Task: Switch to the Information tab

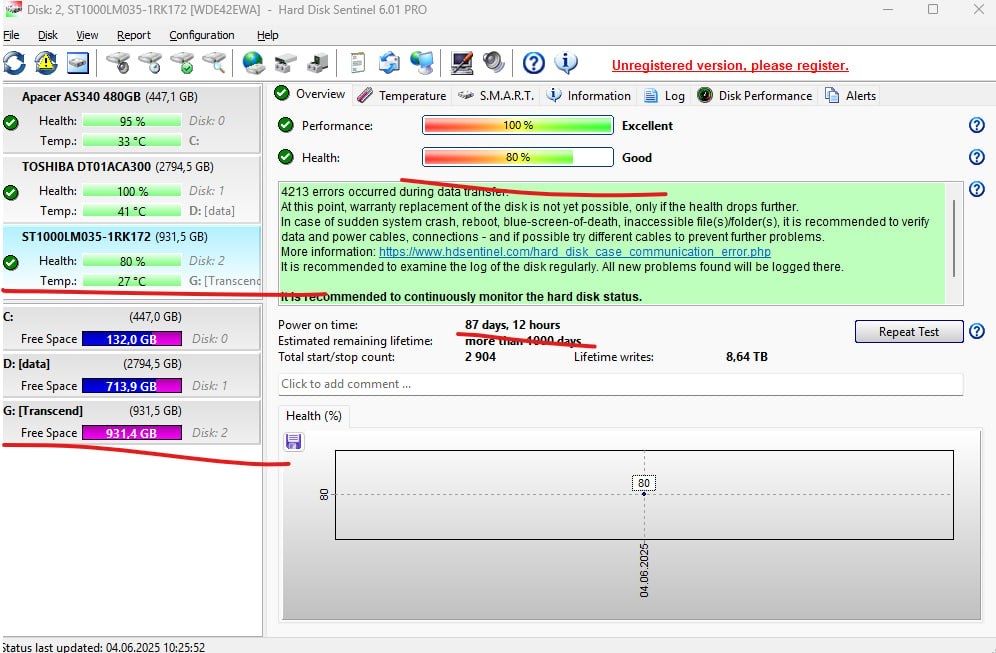Action: click(589, 95)
